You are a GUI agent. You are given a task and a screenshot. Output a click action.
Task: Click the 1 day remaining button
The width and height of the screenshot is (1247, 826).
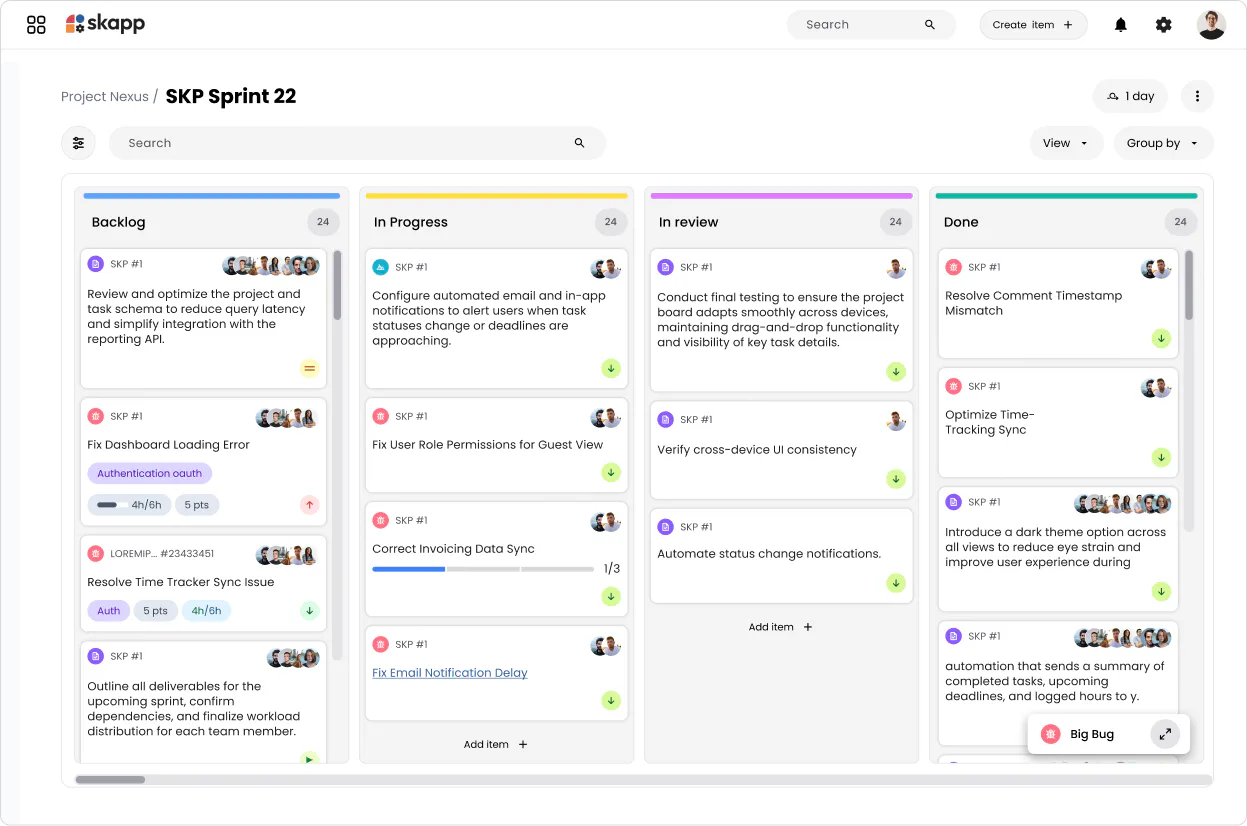click(x=1130, y=96)
